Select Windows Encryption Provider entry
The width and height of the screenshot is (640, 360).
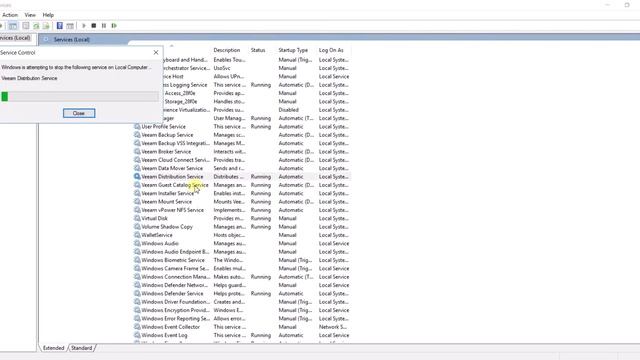point(175,310)
